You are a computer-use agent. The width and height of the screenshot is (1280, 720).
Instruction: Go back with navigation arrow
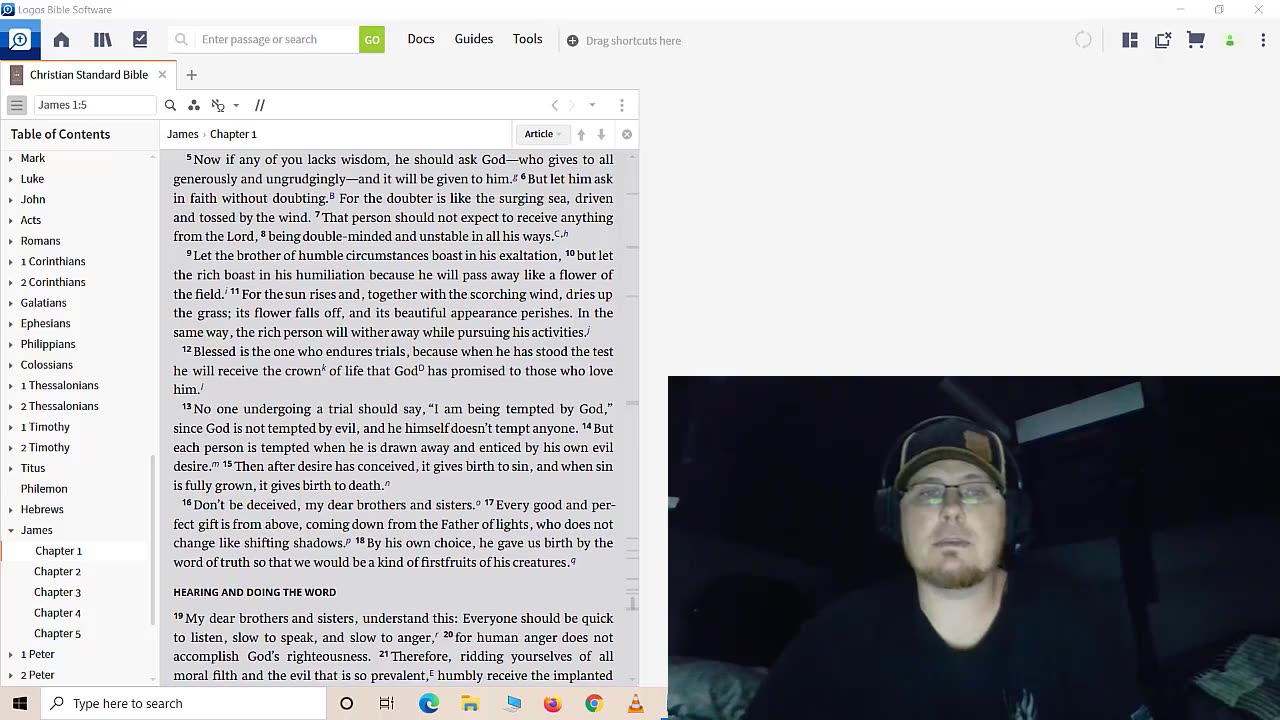(555, 105)
